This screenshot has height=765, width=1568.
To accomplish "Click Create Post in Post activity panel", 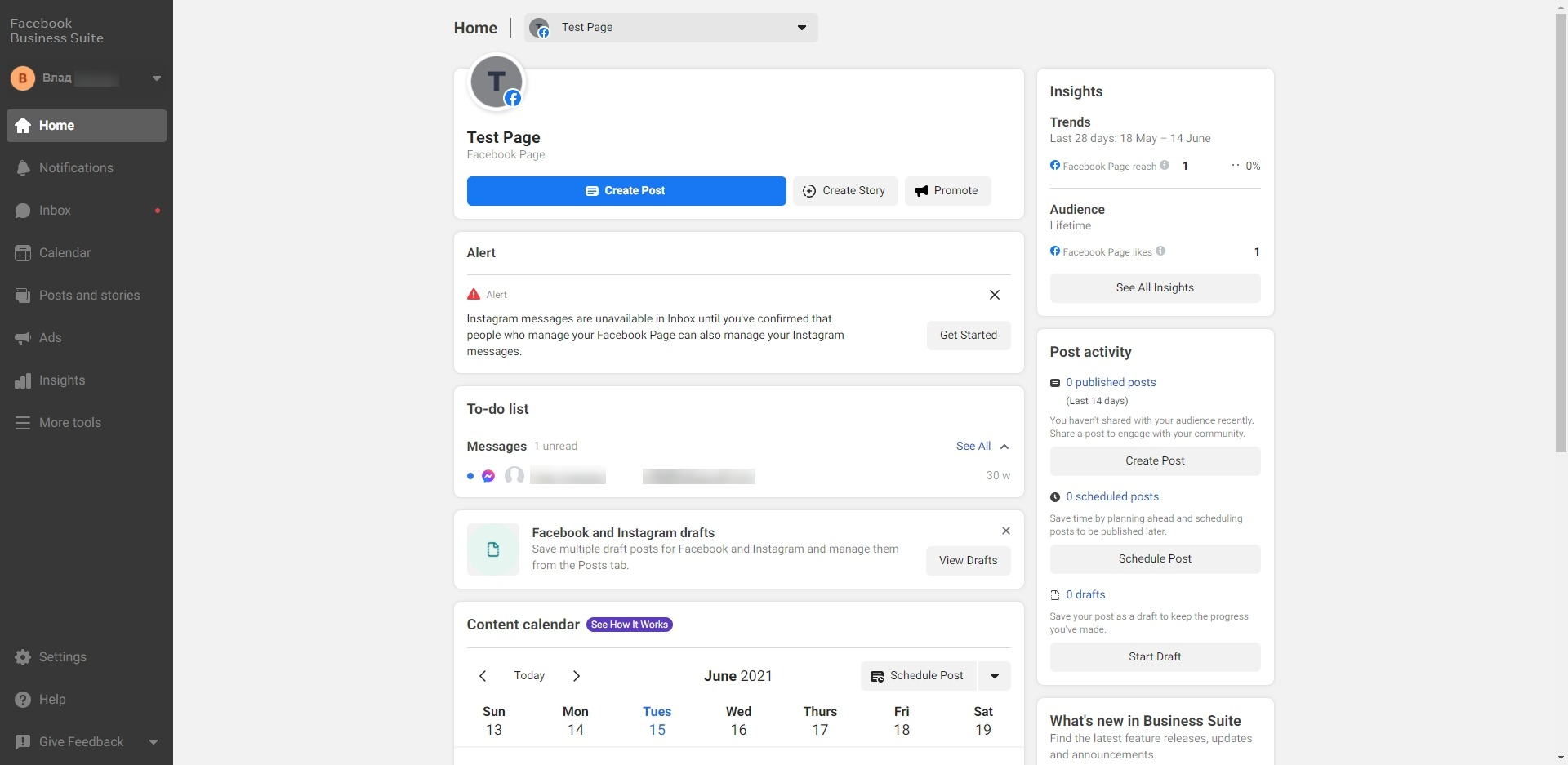I will [x=1156, y=461].
